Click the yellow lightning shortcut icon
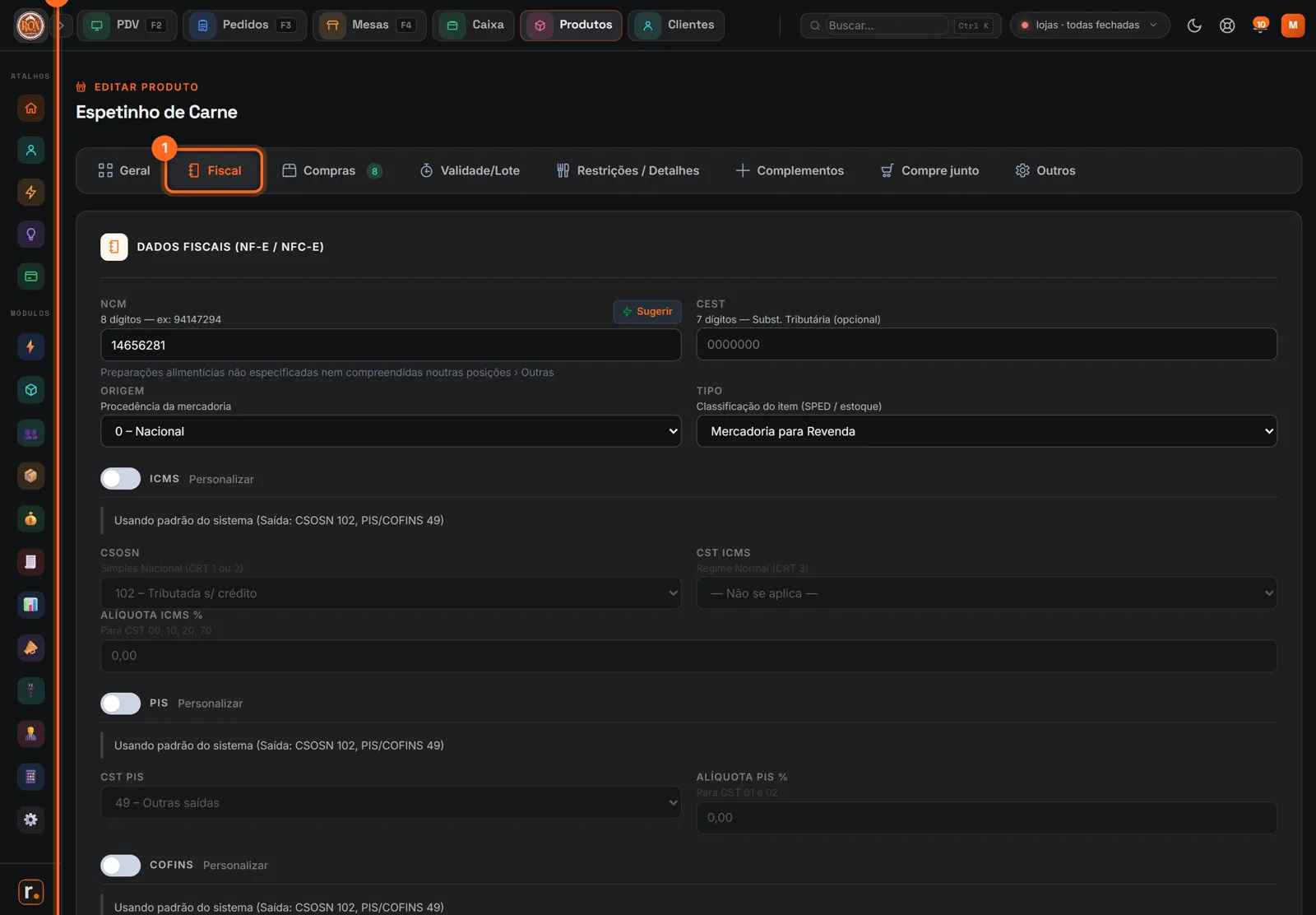The width and height of the screenshot is (1316, 915). point(30,192)
